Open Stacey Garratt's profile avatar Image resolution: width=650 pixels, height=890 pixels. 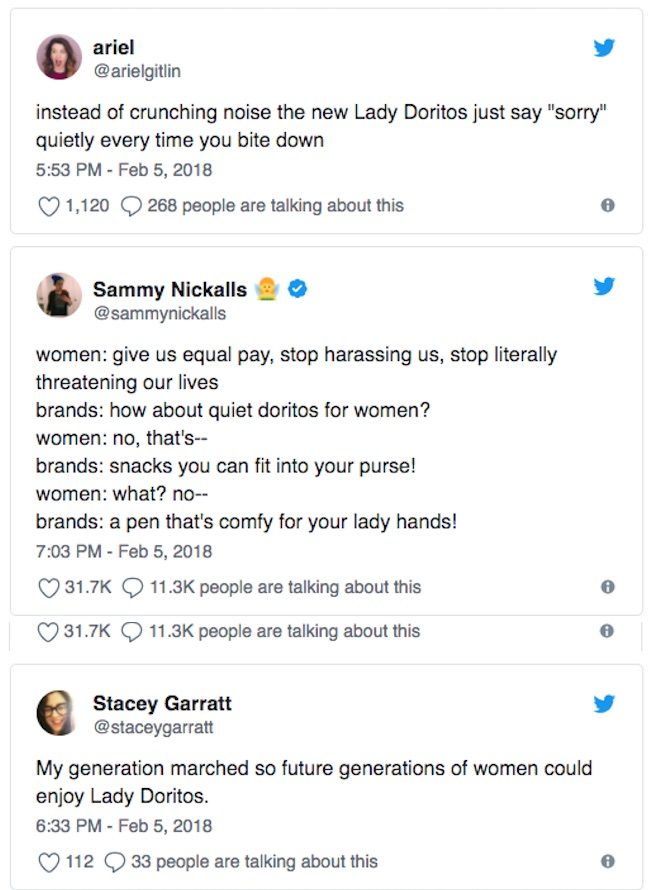point(59,713)
